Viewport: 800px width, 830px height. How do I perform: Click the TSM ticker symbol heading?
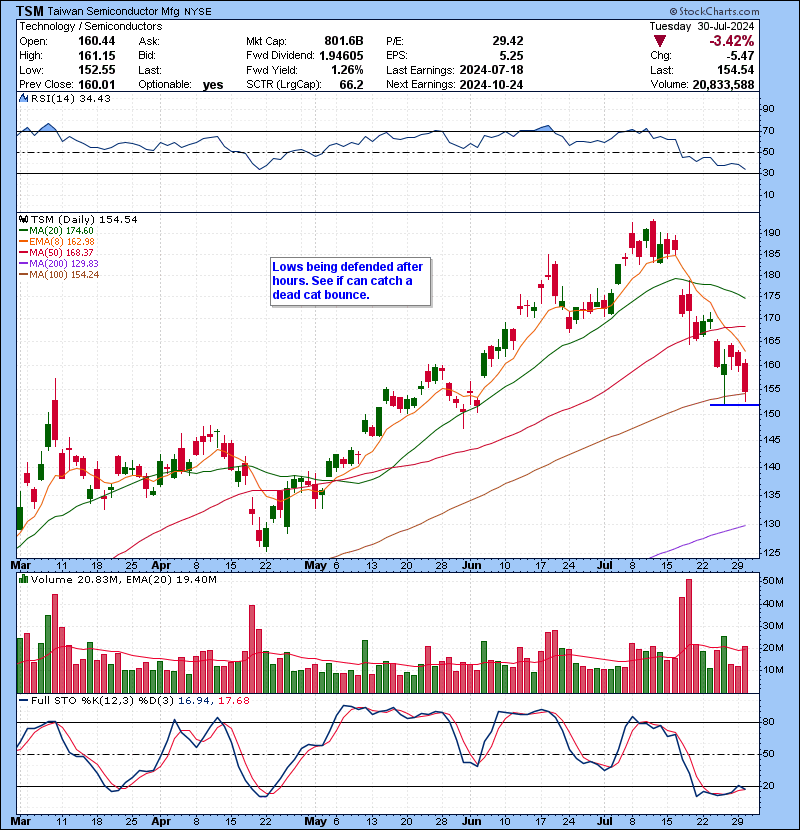point(29,10)
